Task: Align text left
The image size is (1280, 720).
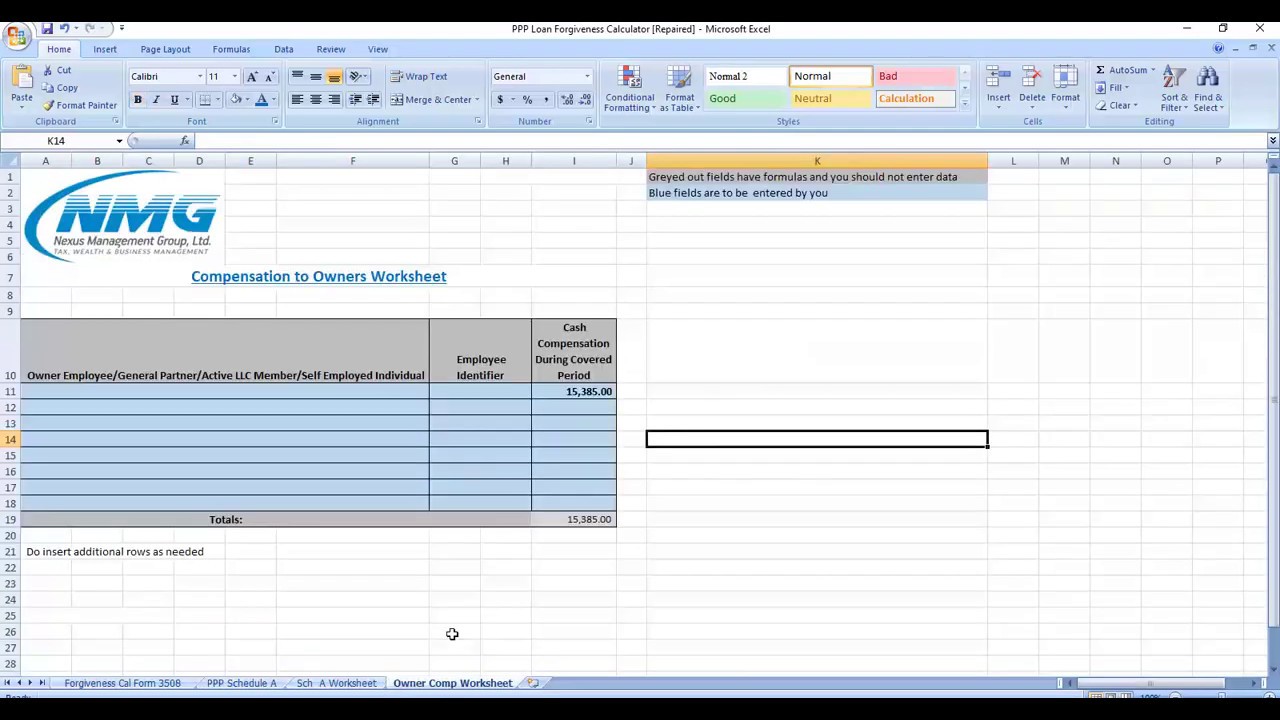Action: coord(297,100)
